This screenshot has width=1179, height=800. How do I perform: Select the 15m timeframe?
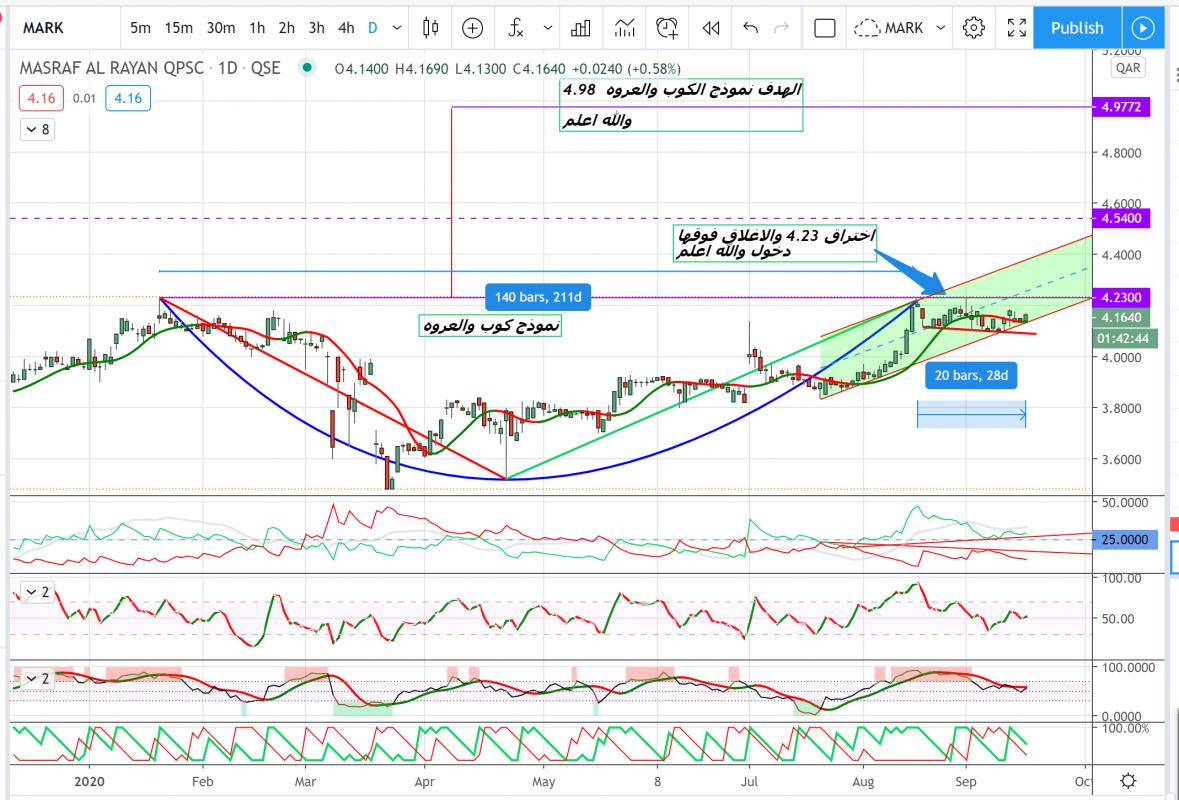178,28
